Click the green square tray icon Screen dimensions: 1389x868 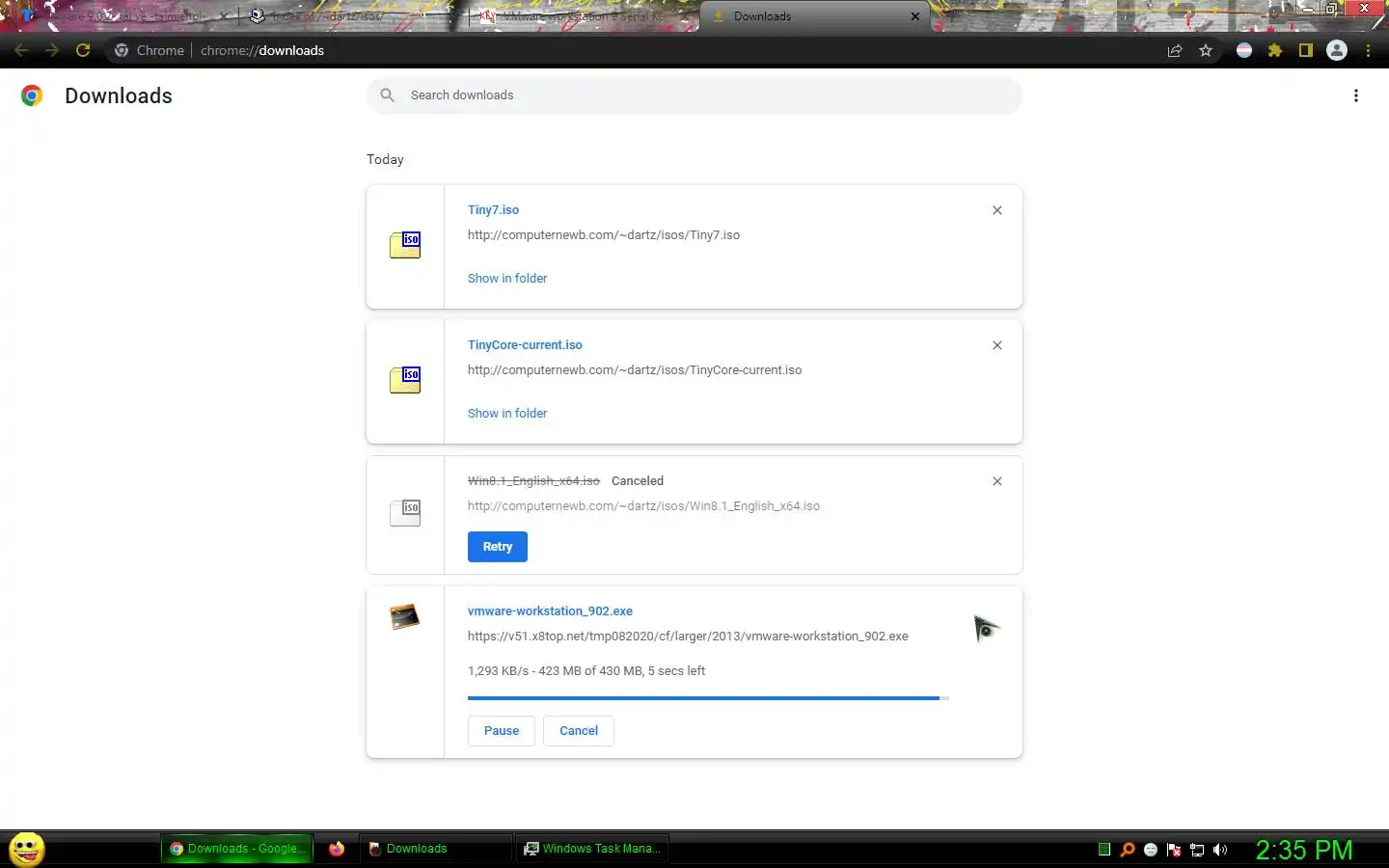coord(1104,850)
